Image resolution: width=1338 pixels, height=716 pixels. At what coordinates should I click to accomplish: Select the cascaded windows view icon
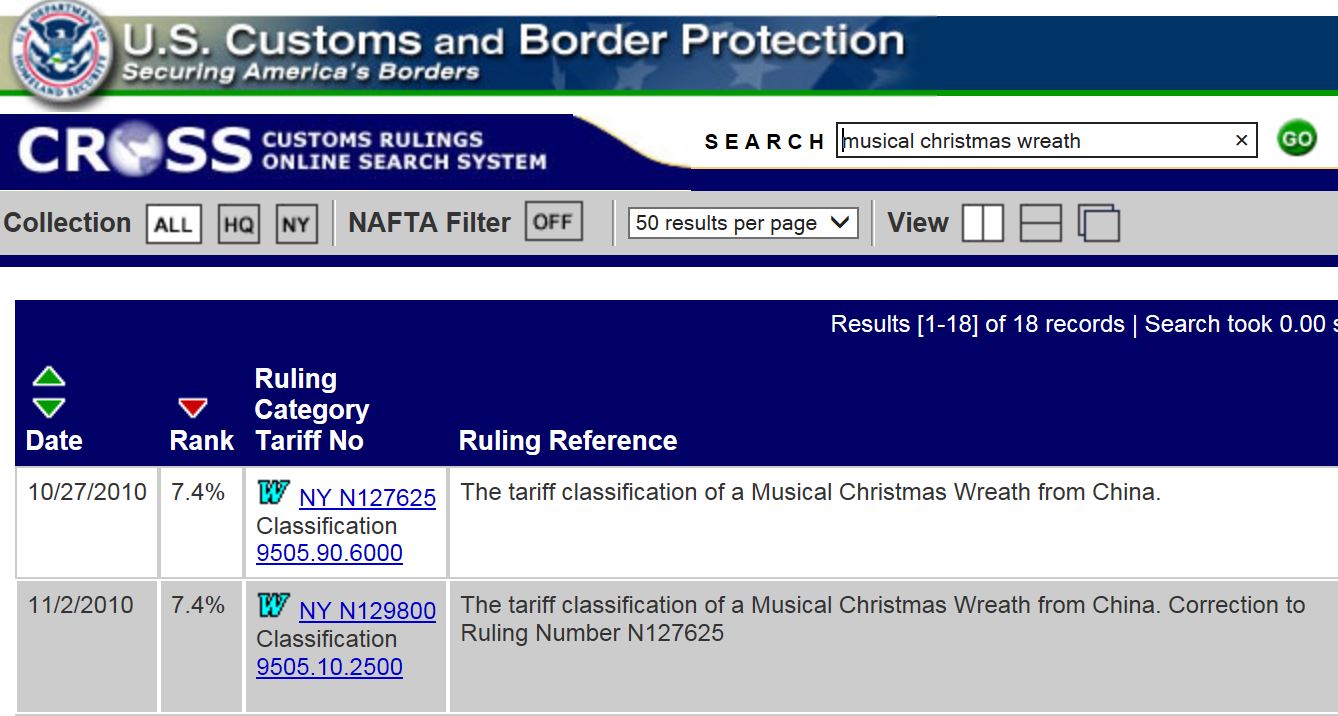click(x=1099, y=223)
